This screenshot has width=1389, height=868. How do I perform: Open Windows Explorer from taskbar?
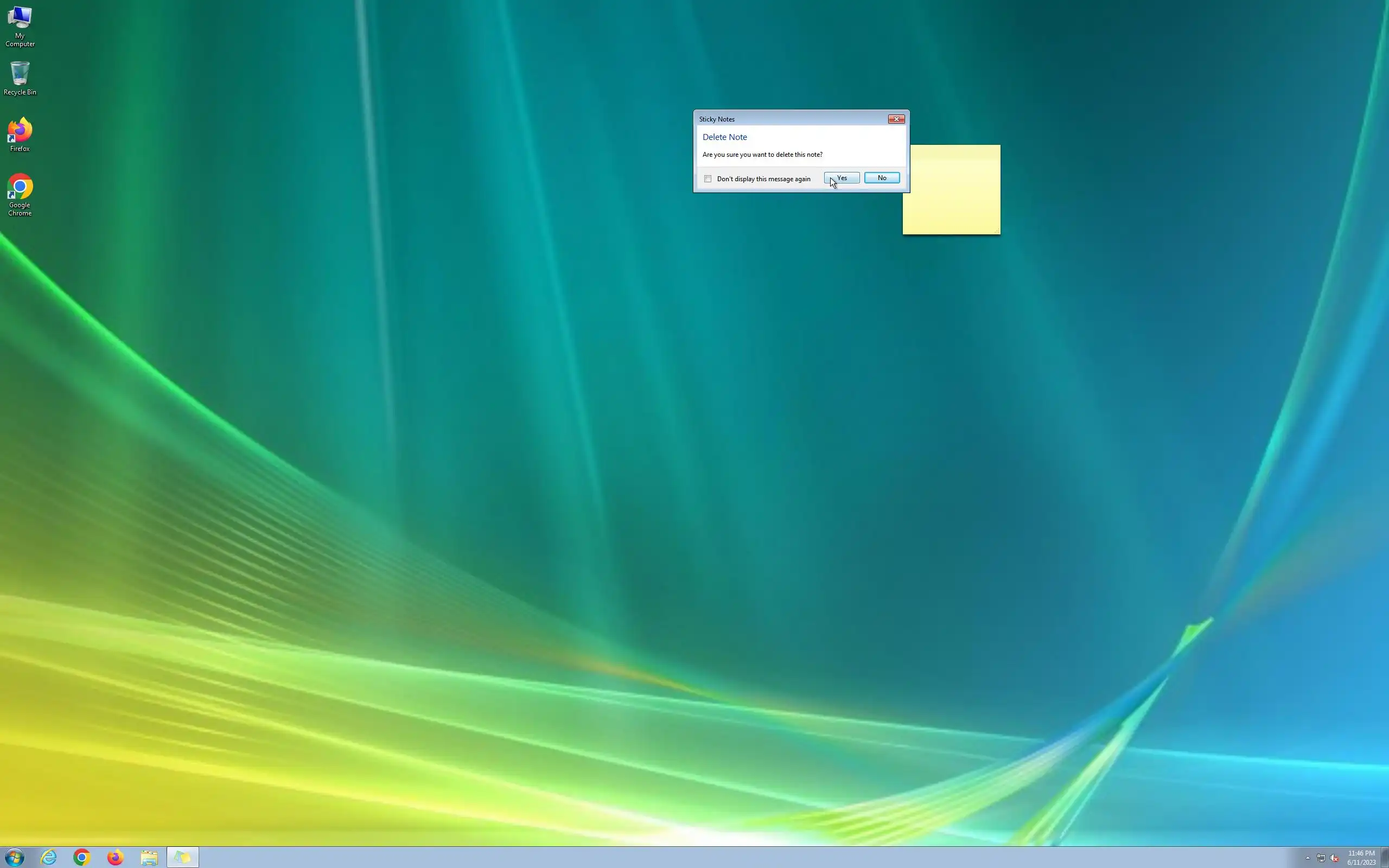pos(149,858)
